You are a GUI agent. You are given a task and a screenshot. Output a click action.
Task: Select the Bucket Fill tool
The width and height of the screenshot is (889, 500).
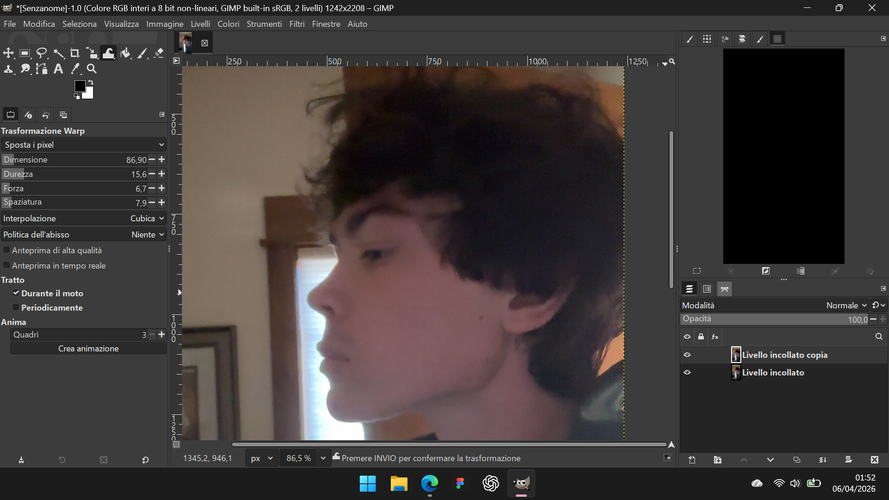click(x=125, y=53)
